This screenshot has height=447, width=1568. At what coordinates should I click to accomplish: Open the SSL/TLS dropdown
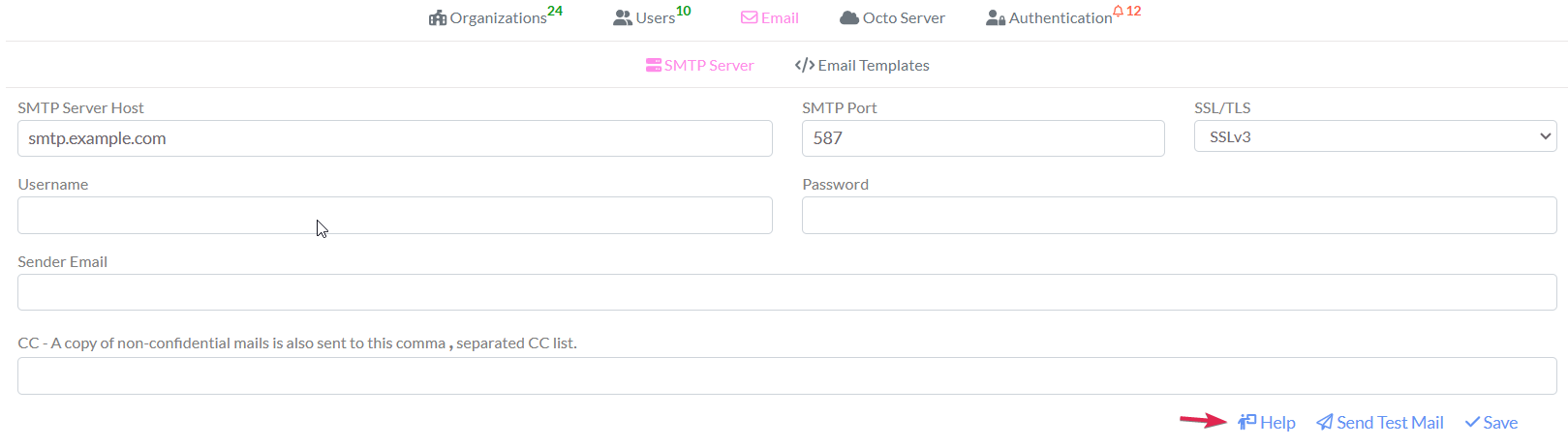(1374, 137)
